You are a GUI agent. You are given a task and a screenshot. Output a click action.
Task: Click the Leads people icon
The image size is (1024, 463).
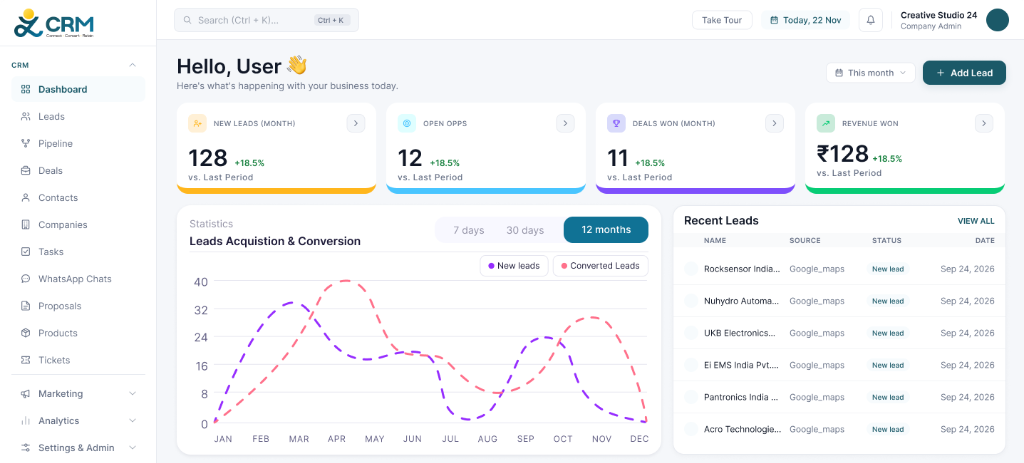coord(25,116)
